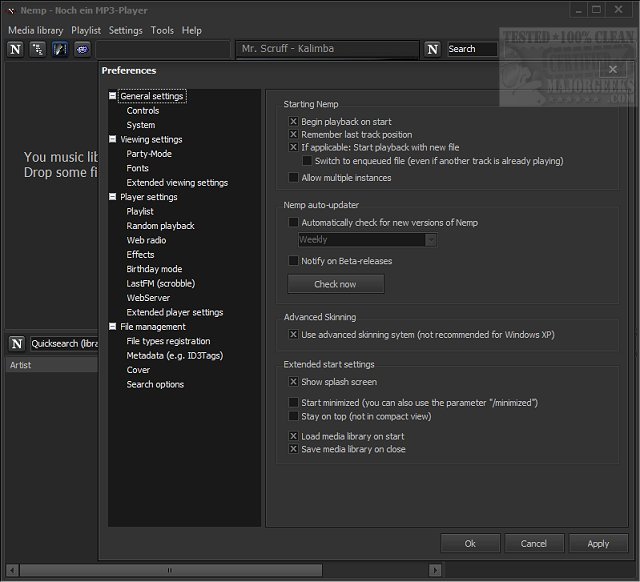Screen dimensions: 640x582
Task: Select Fonts in the settings tree
Action: click(138, 168)
